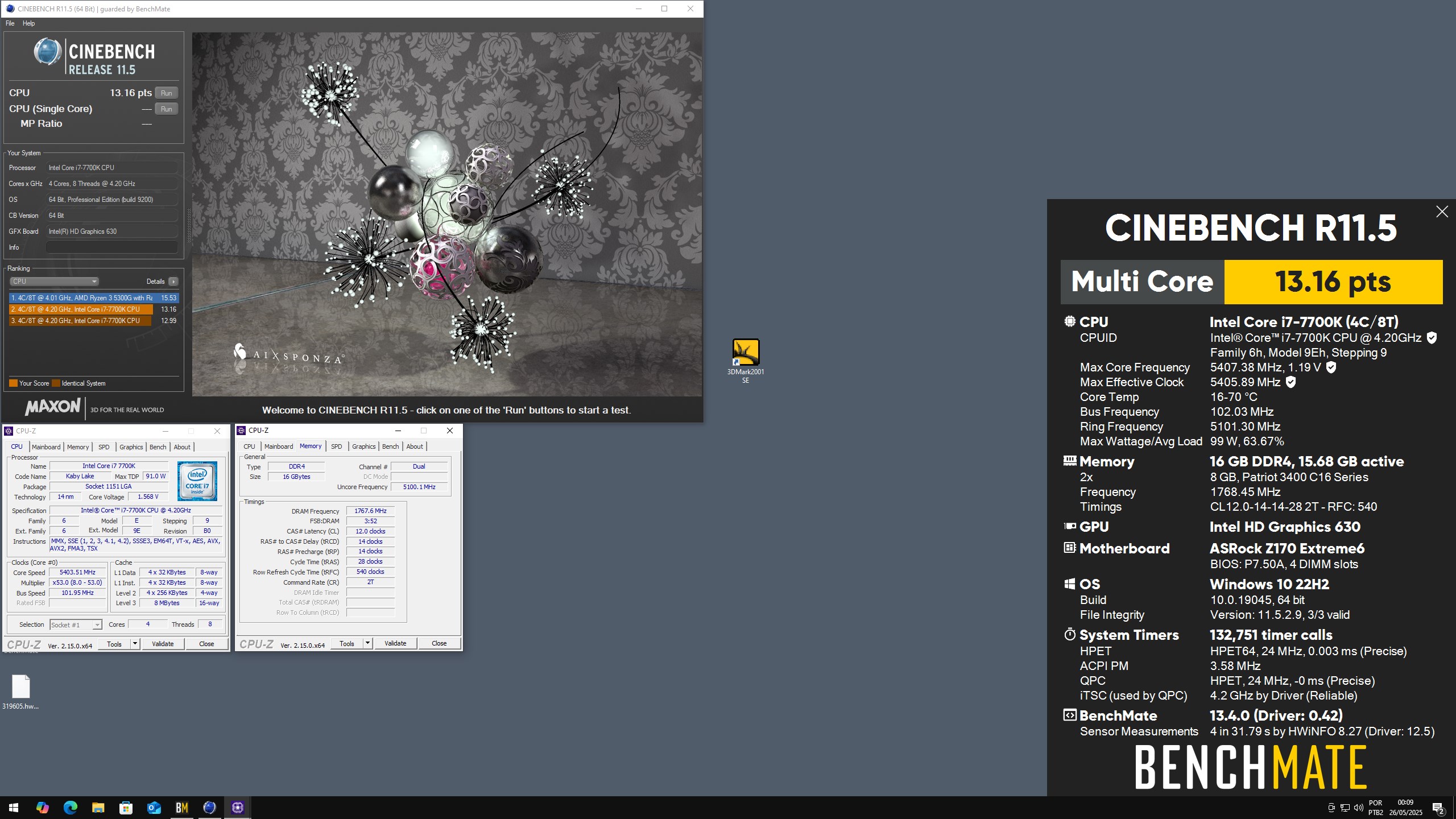Image resolution: width=1456 pixels, height=819 pixels.
Task: Select the i7-7700K ranking row scoring 12.99
Action: point(94,321)
